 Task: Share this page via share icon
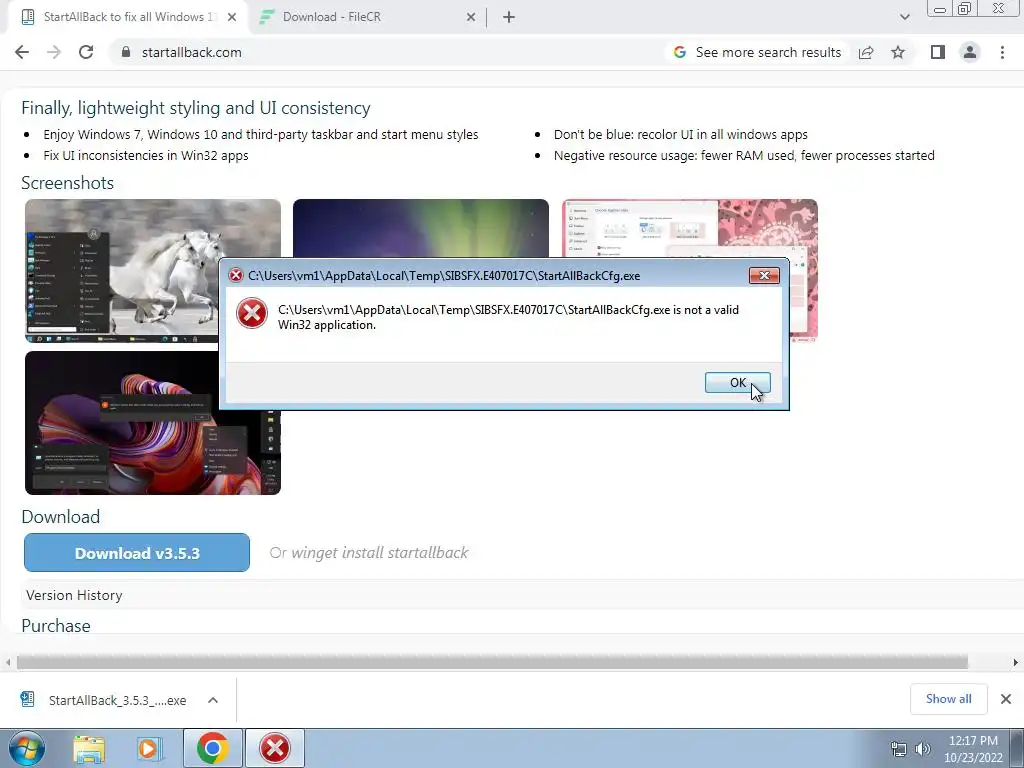click(x=866, y=52)
